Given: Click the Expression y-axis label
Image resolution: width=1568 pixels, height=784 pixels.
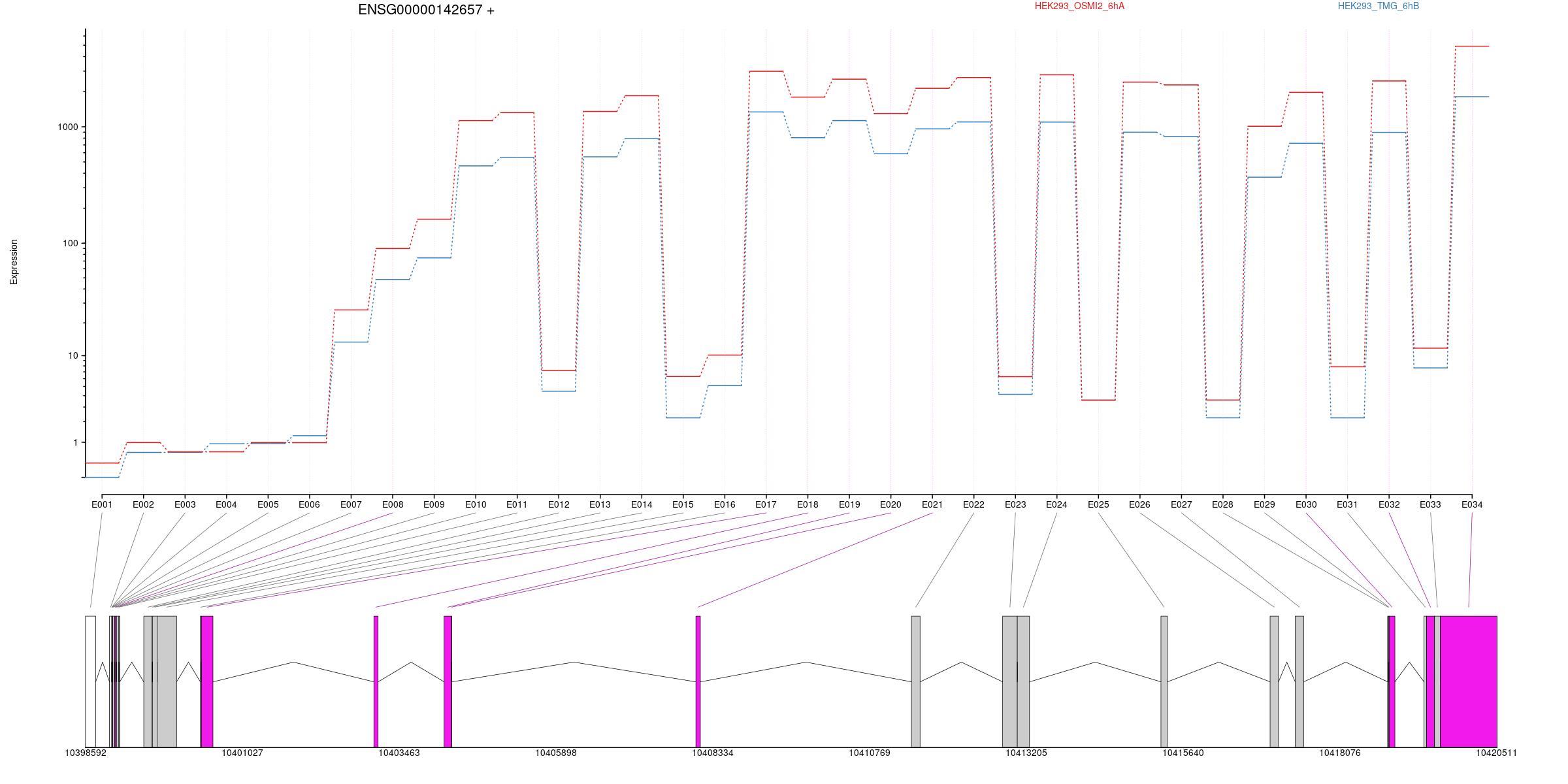Looking at the screenshot, I should tap(14, 262).
